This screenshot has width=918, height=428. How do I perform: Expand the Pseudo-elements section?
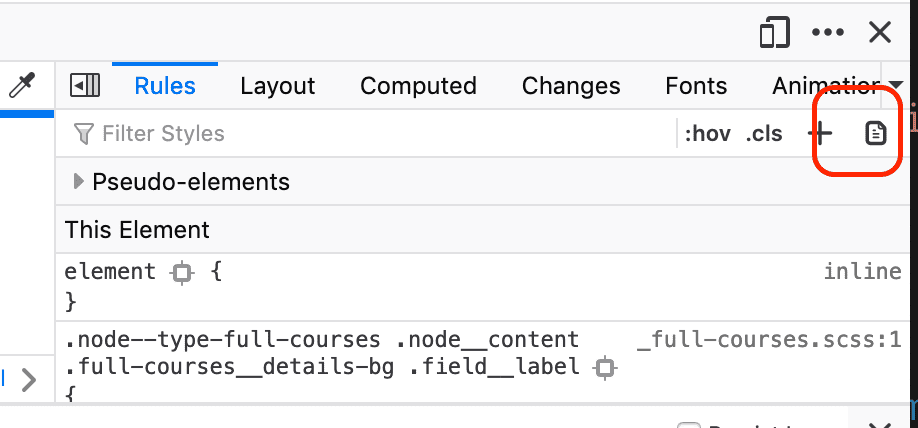(x=80, y=182)
